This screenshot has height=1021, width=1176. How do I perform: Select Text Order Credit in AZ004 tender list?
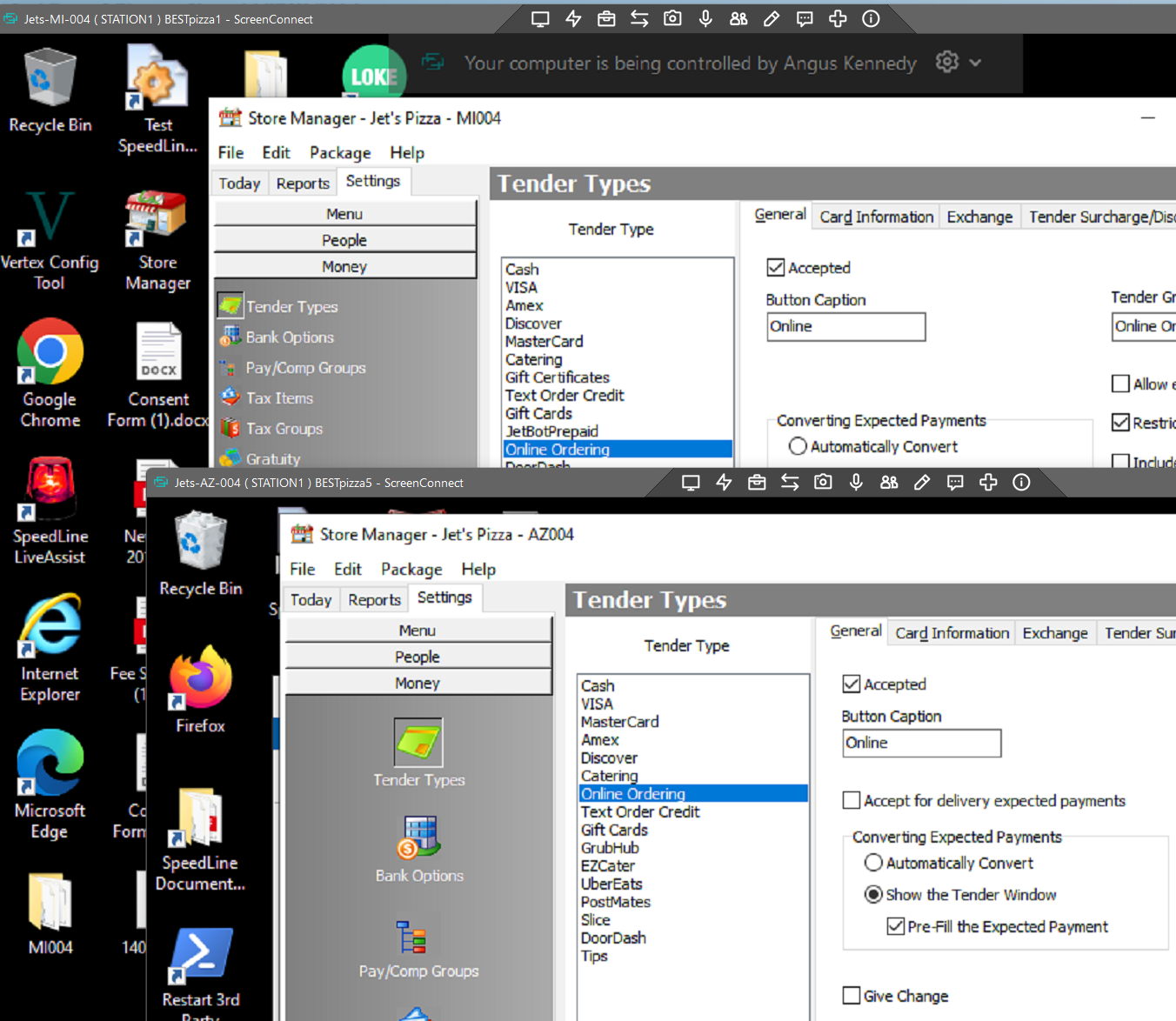640,811
